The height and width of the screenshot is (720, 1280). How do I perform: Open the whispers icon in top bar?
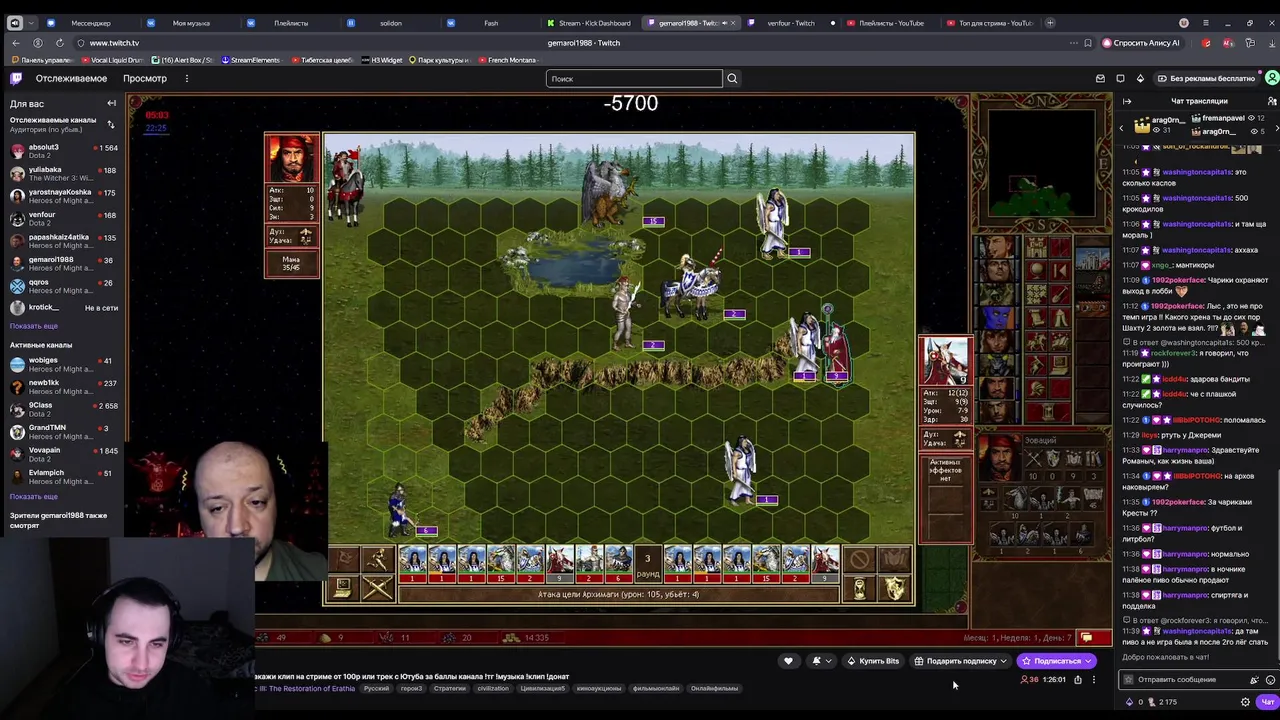[1120, 78]
